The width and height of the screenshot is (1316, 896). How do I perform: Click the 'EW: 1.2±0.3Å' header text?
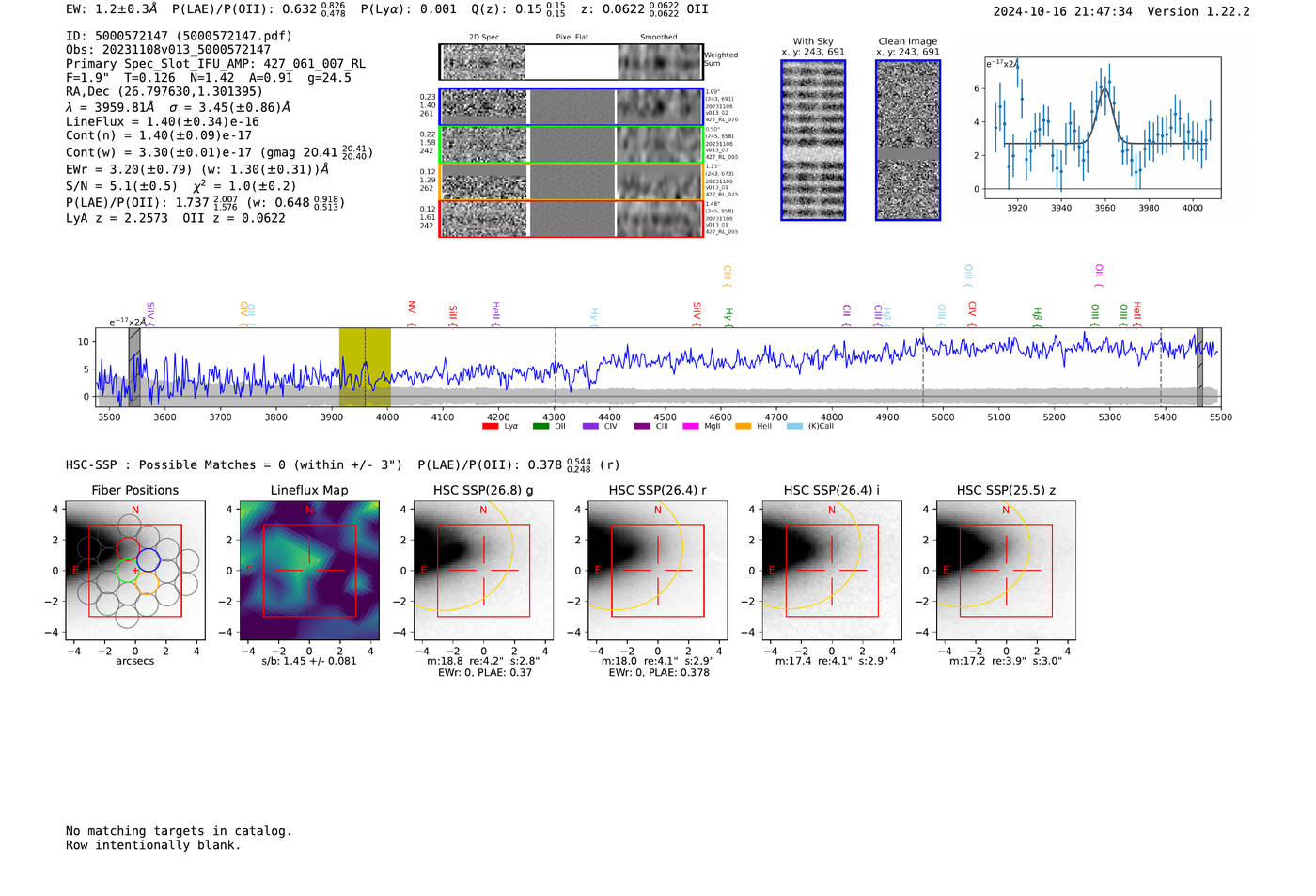point(112,9)
